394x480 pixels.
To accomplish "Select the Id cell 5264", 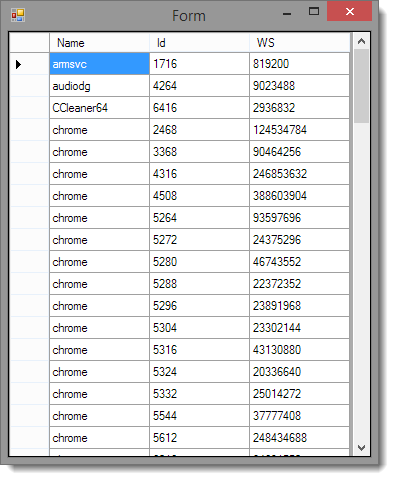I will [199, 218].
